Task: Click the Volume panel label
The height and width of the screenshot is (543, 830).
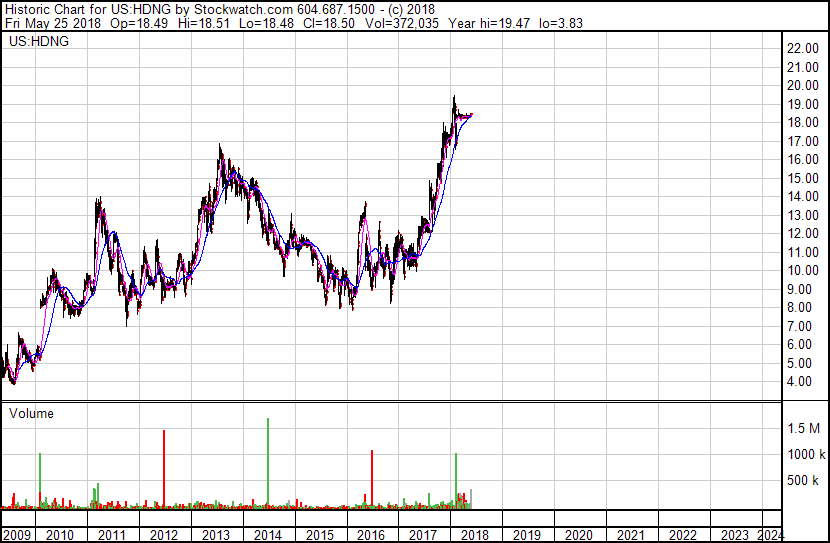Action: pos(31,413)
